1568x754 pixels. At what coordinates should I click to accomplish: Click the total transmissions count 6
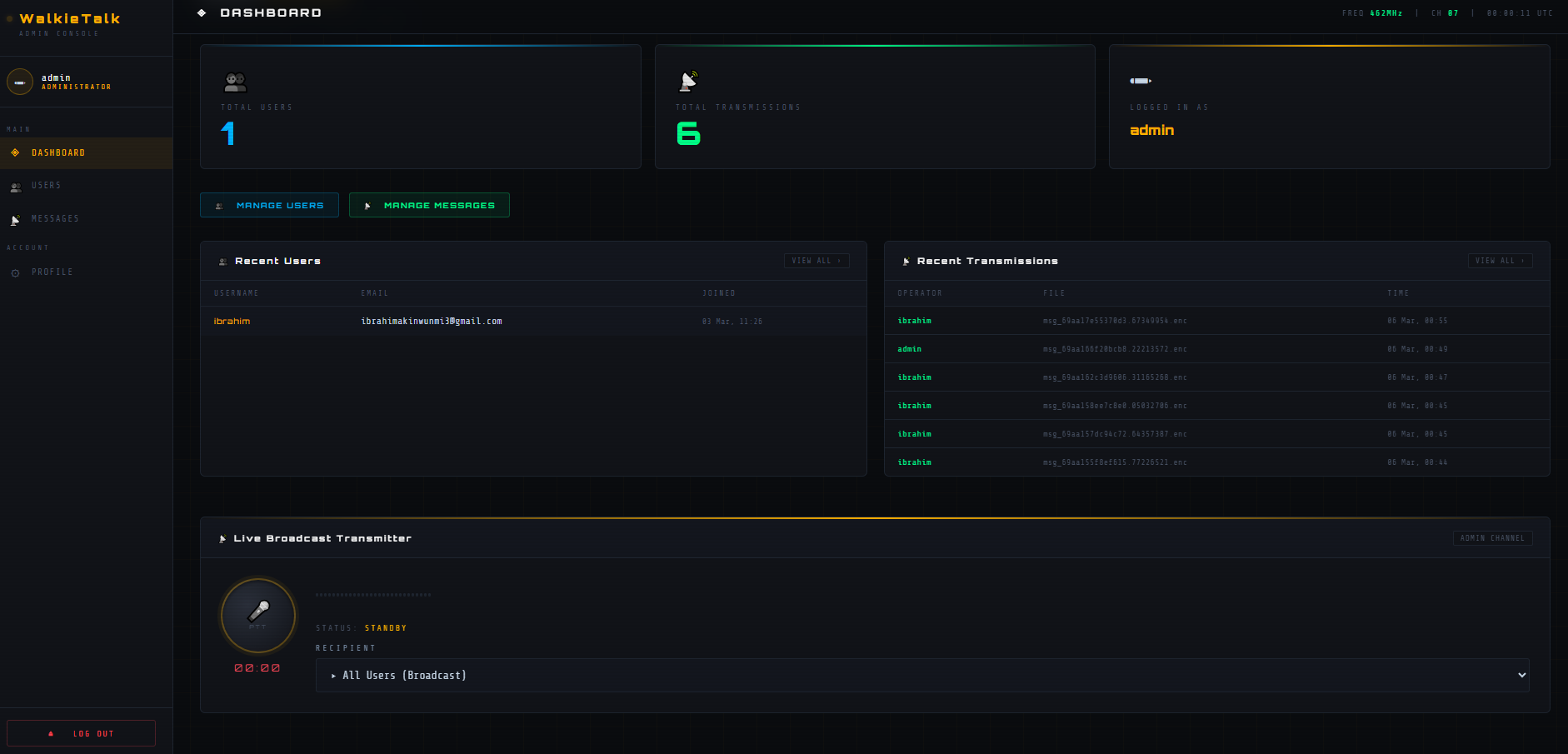tap(688, 133)
